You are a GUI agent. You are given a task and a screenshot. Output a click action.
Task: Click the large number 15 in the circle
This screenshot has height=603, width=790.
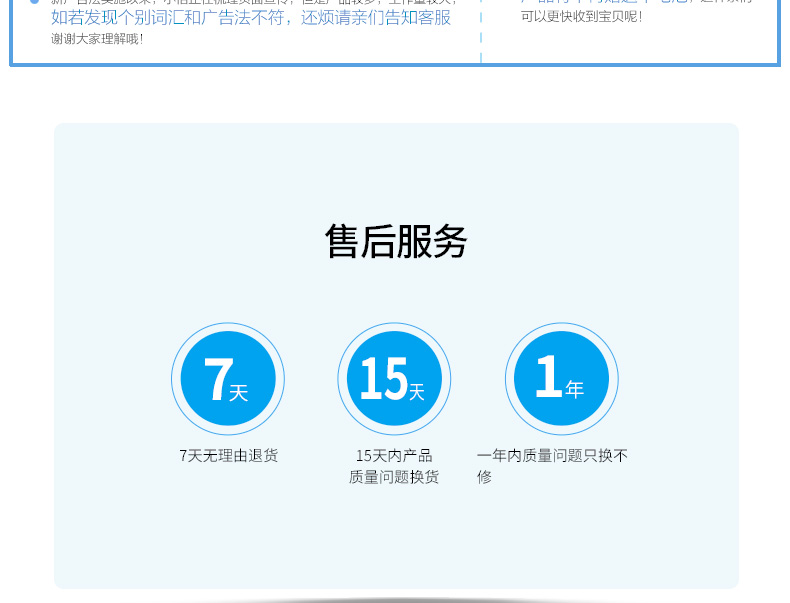coord(382,380)
